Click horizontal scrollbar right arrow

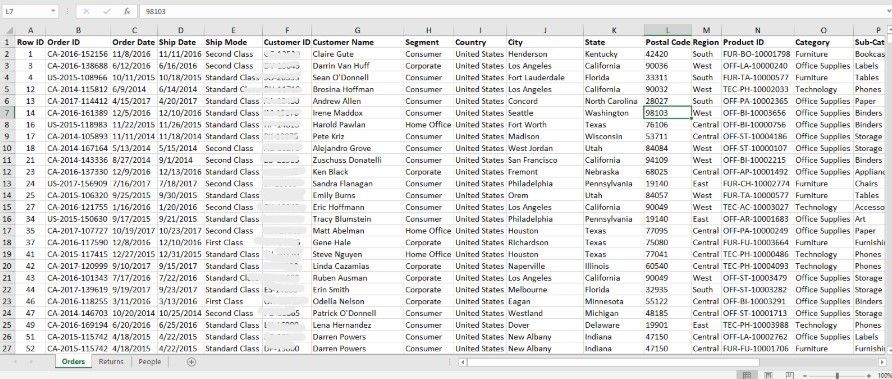[882, 362]
